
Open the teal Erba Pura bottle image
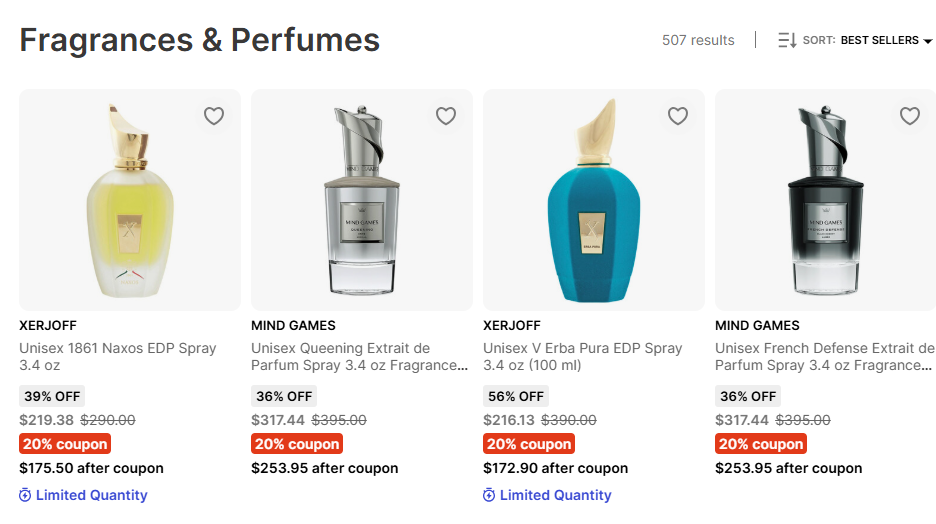coord(594,200)
